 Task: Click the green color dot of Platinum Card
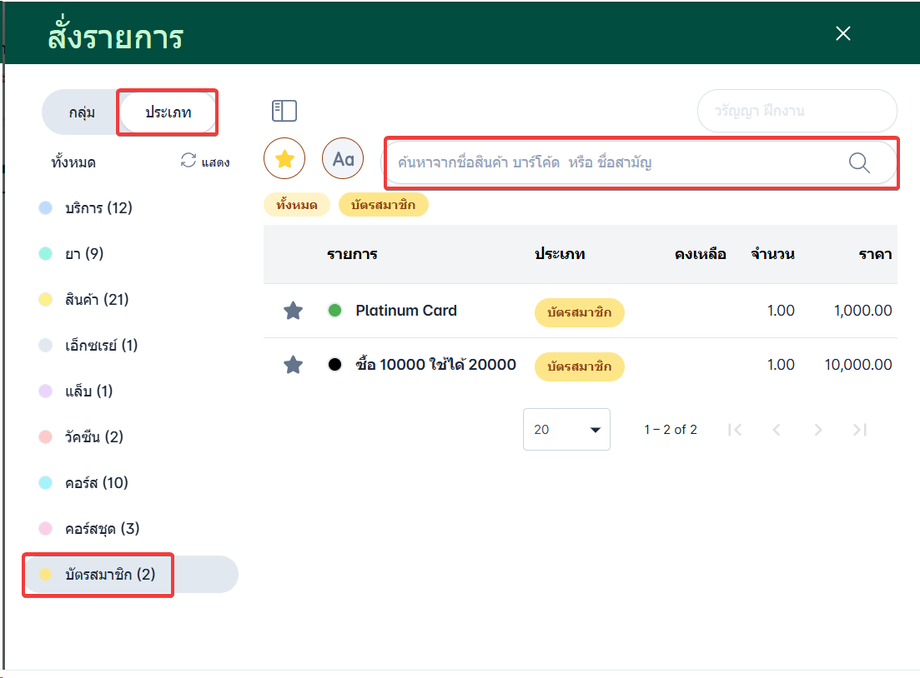pos(335,311)
